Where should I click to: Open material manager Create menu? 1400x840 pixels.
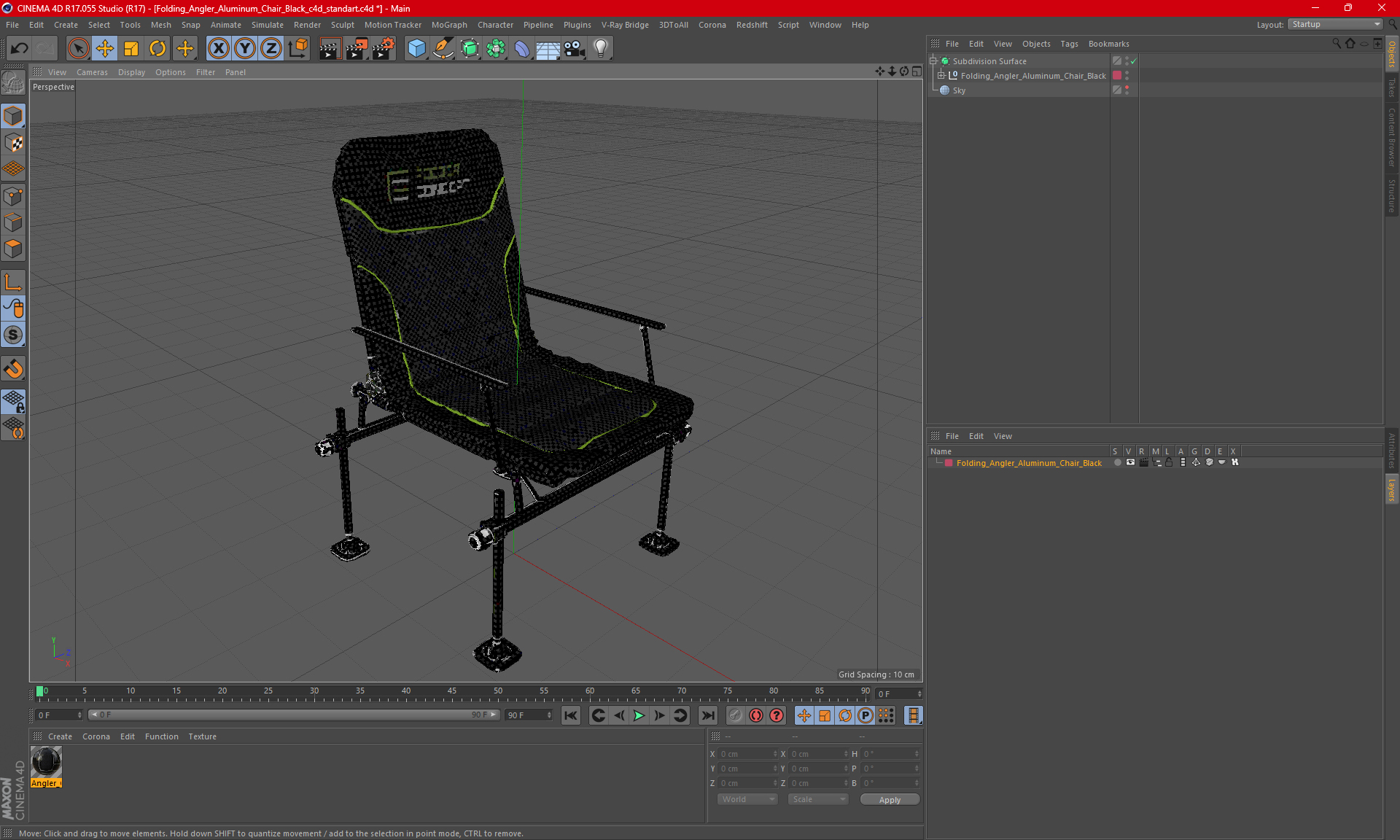(x=60, y=736)
